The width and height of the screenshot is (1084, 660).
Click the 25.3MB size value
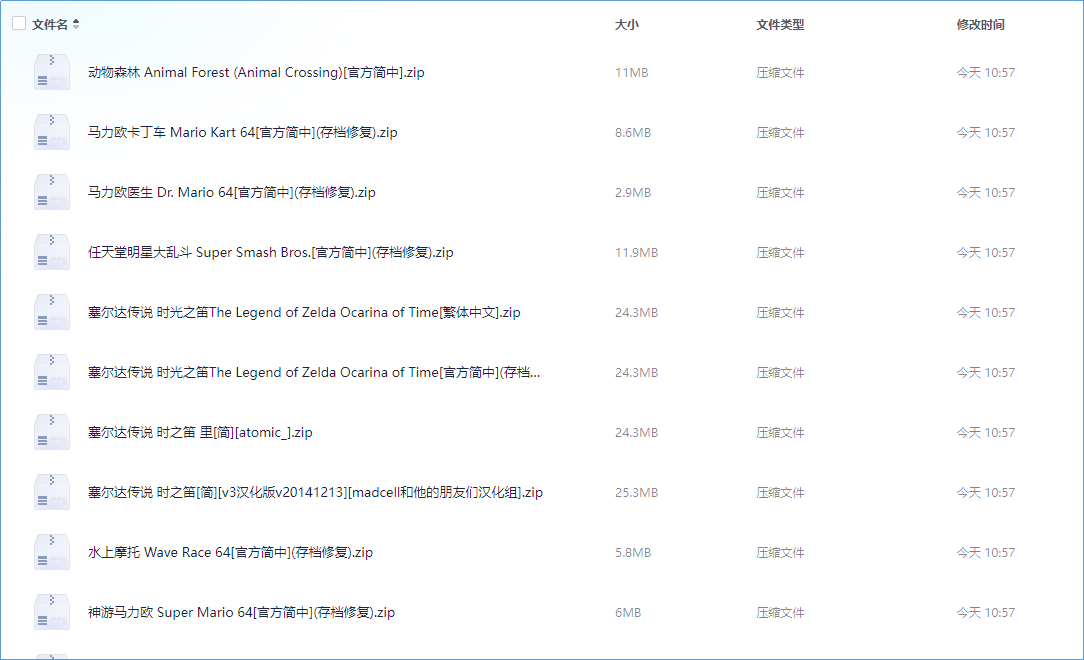click(637, 493)
